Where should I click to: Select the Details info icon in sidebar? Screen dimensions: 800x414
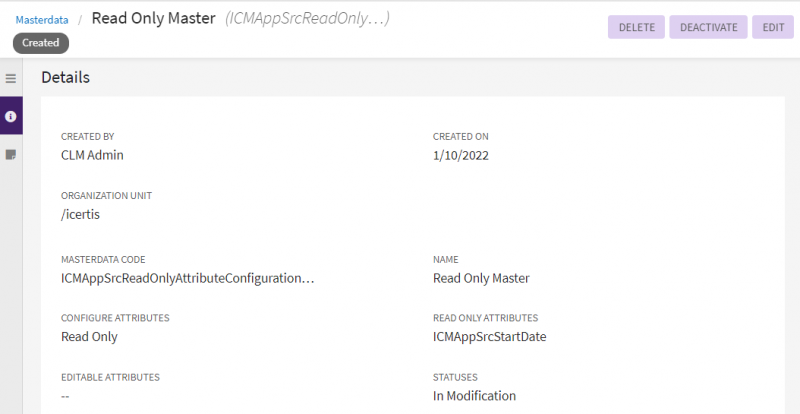(x=11, y=116)
